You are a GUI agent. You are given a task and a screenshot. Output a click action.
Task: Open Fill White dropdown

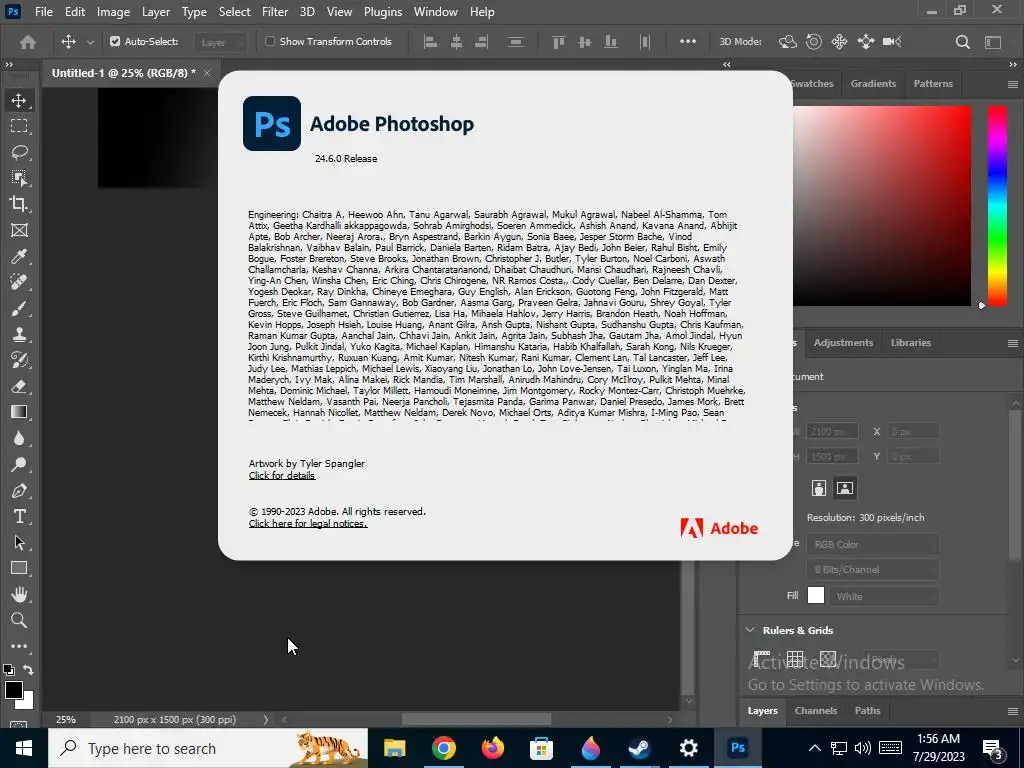click(884, 596)
